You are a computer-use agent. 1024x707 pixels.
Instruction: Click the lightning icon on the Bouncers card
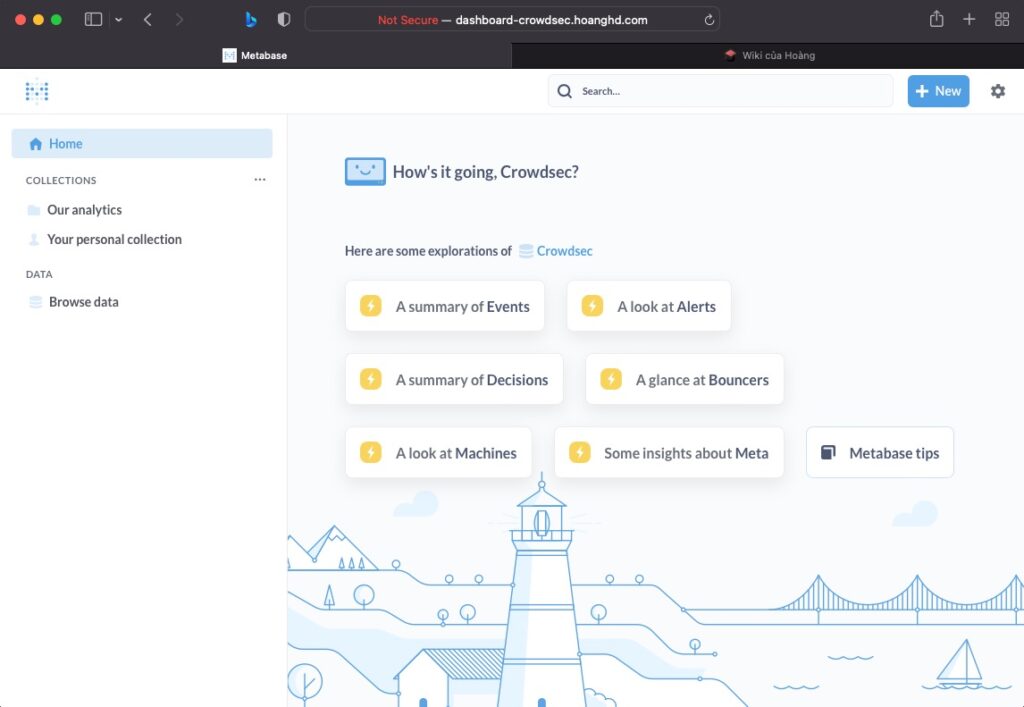(x=611, y=379)
